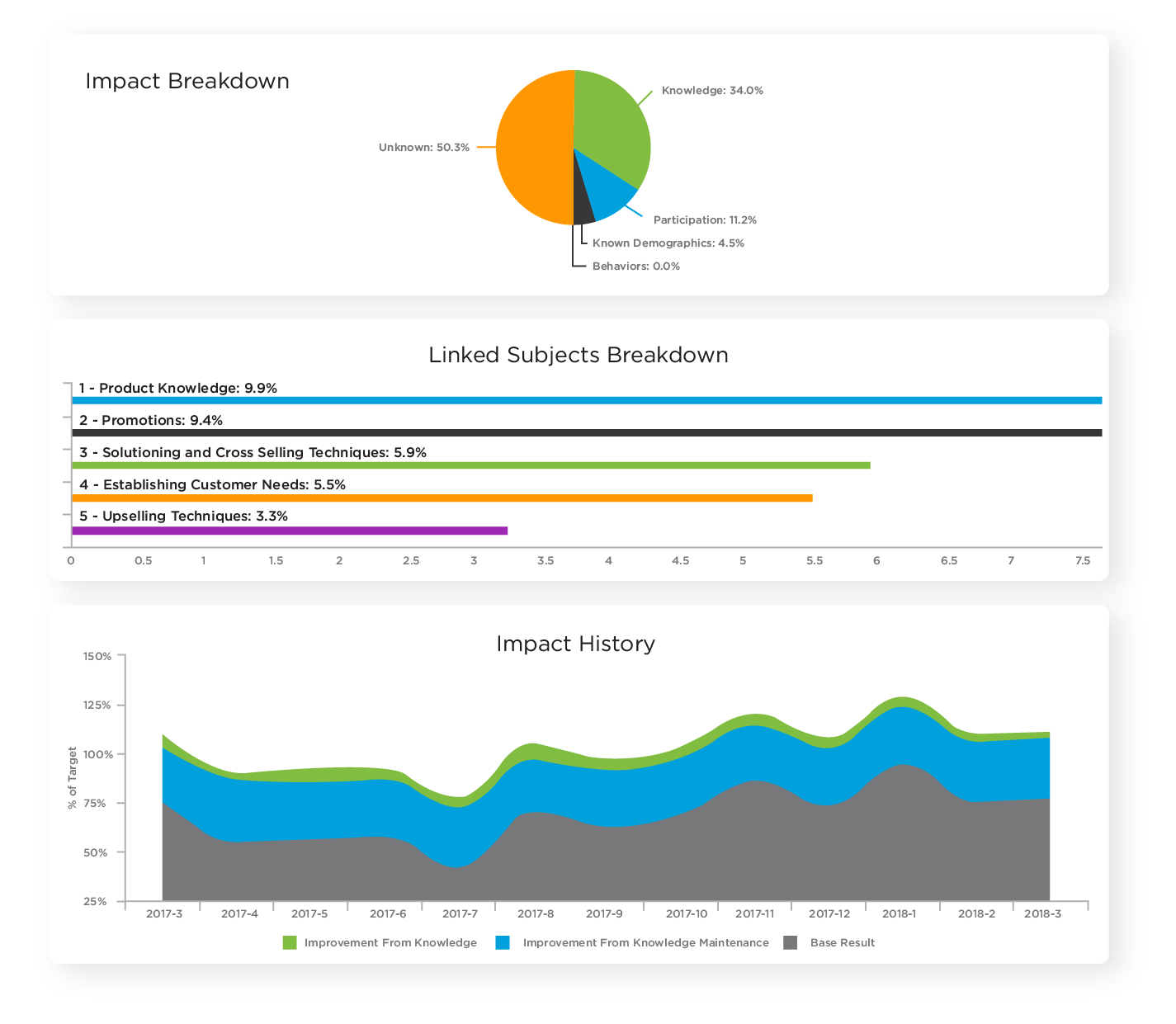Toggle the blue Improvement From Knowledge Maintenance swatch
The width and height of the screenshot is (1176, 1024).
tap(503, 942)
